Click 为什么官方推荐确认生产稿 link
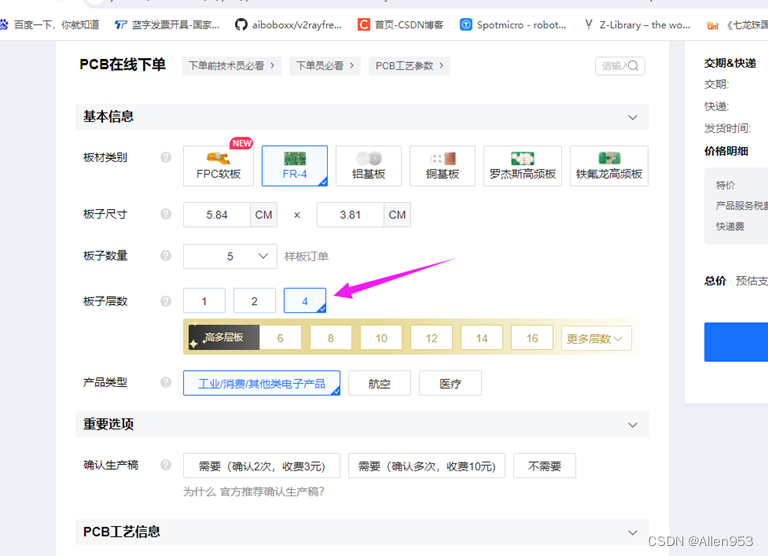This screenshot has width=768, height=556. (254, 491)
